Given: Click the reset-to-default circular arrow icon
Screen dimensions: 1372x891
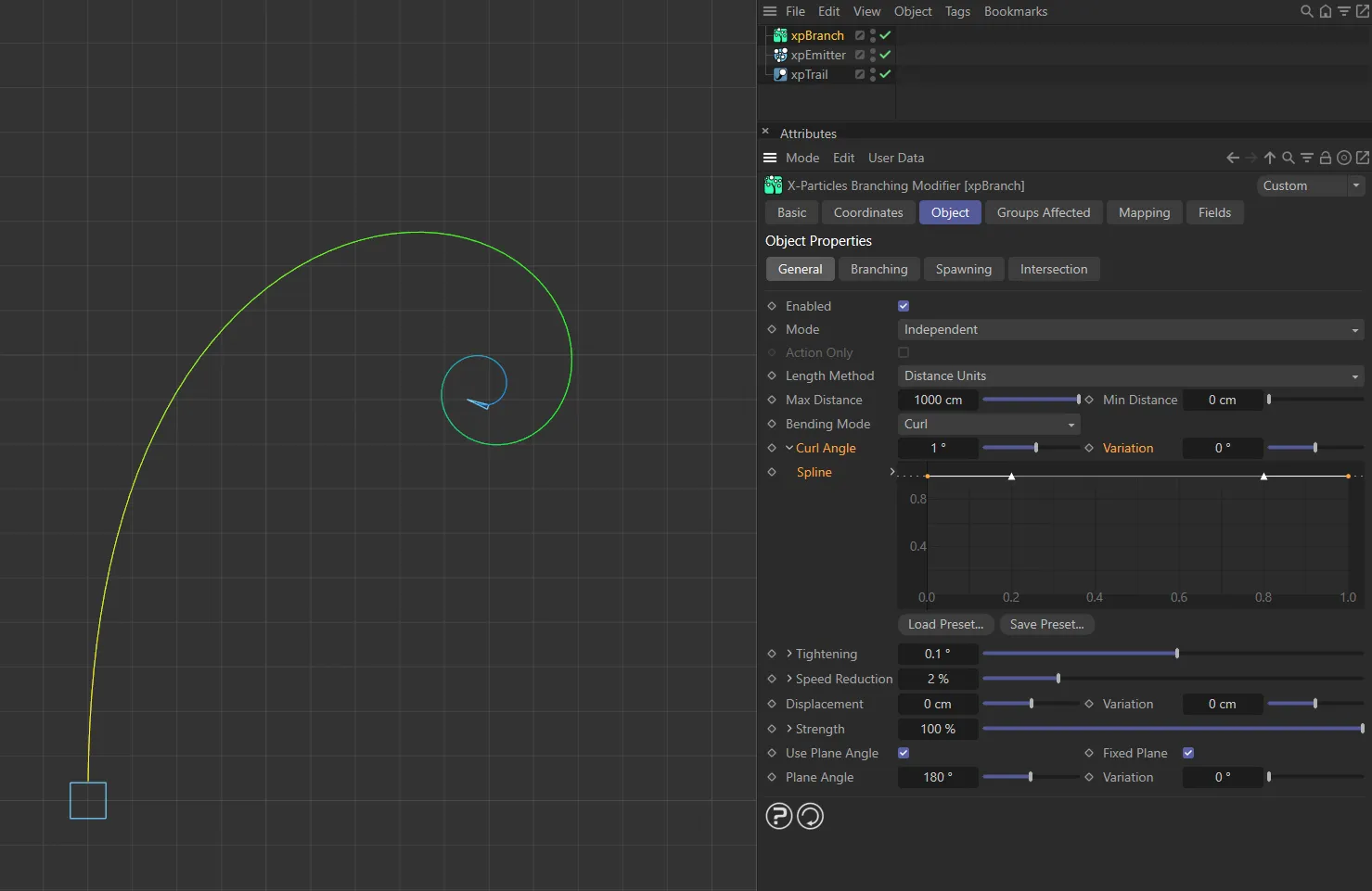Looking at the screenshot, I should (x=810, y=816).
